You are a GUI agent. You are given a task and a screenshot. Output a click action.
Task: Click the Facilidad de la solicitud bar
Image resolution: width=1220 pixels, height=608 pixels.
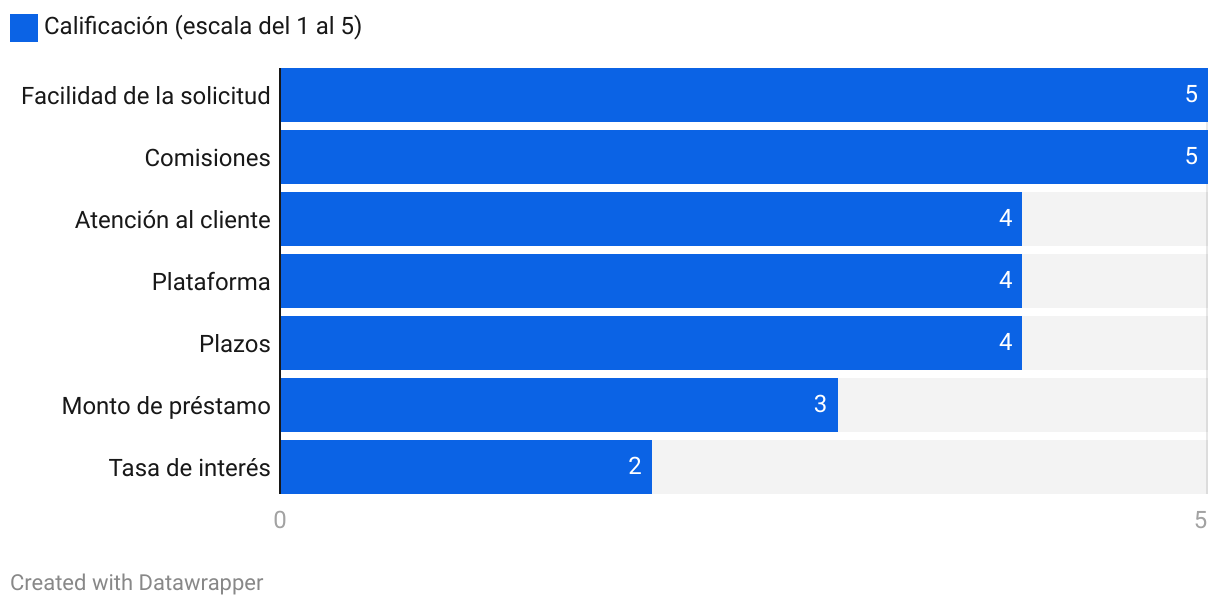coord(744,95)
